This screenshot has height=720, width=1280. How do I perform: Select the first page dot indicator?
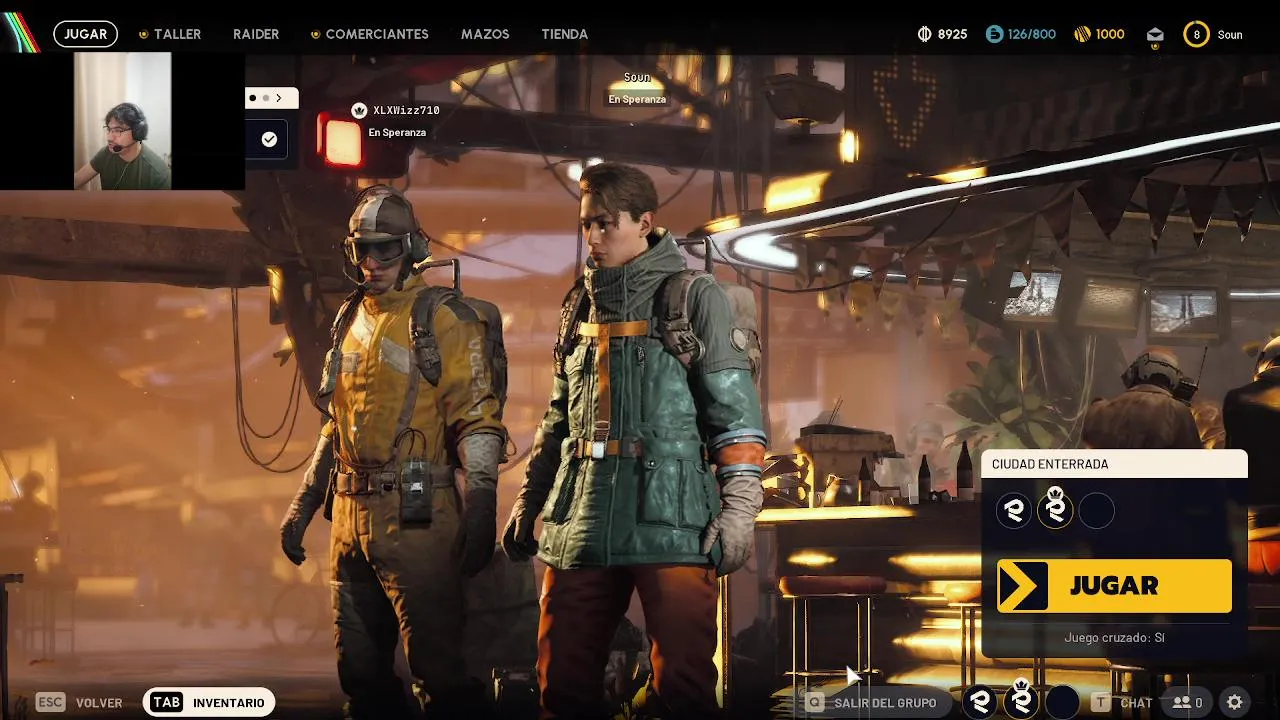(x=253, y=98)
